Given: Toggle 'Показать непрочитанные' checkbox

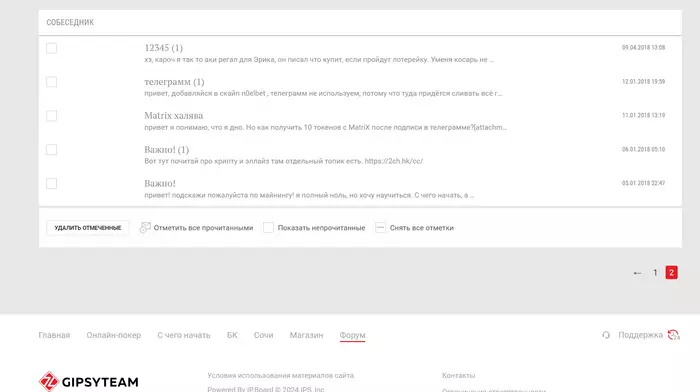Looking at the screenshot, I should (268, 228).
